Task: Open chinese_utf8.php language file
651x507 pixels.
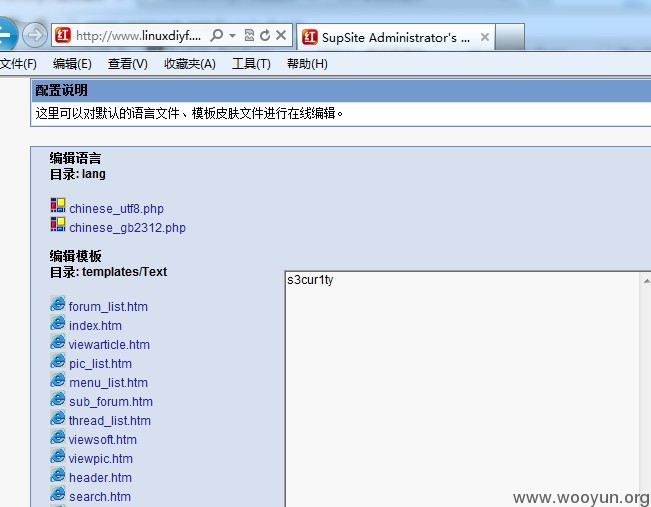Action: [116, 208]
